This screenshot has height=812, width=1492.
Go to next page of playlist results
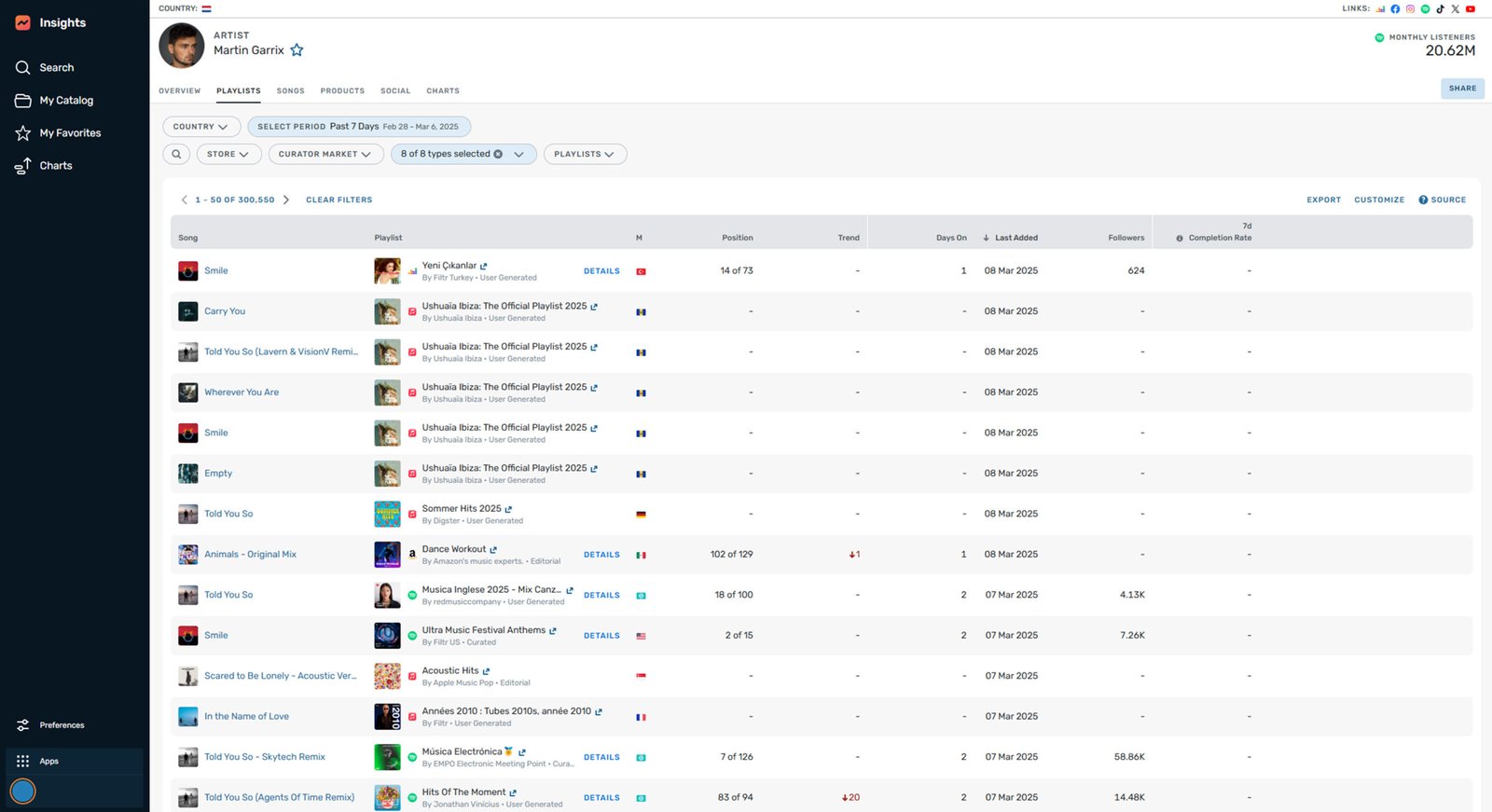tap(286, 200)
